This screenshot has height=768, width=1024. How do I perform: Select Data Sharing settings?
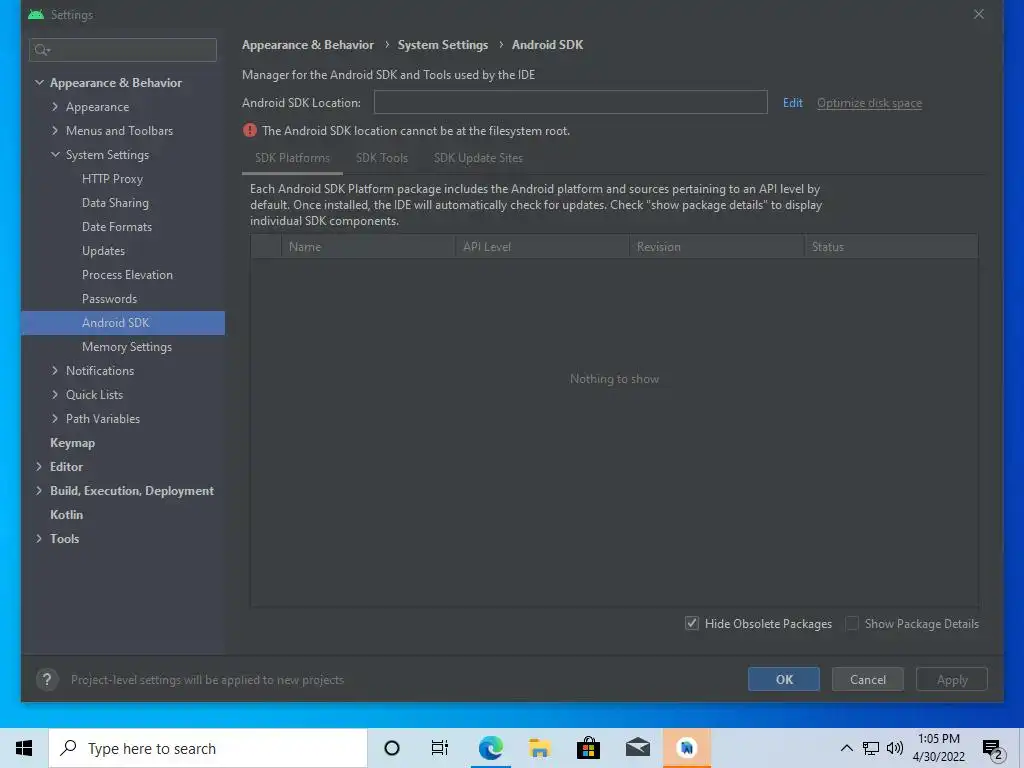(x=115, y=202)
